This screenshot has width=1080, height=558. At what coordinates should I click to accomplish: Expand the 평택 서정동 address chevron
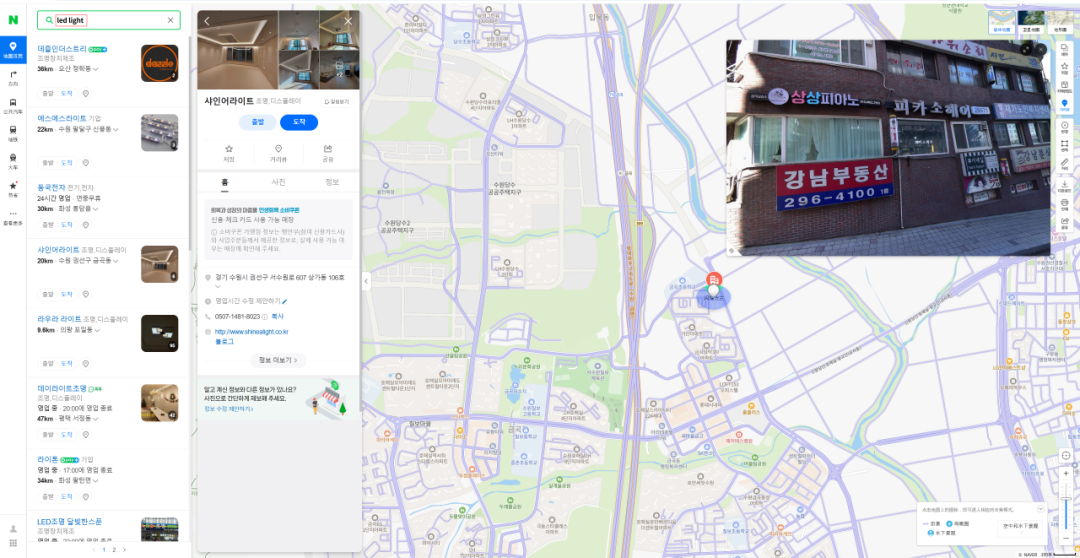coord(96,418)
